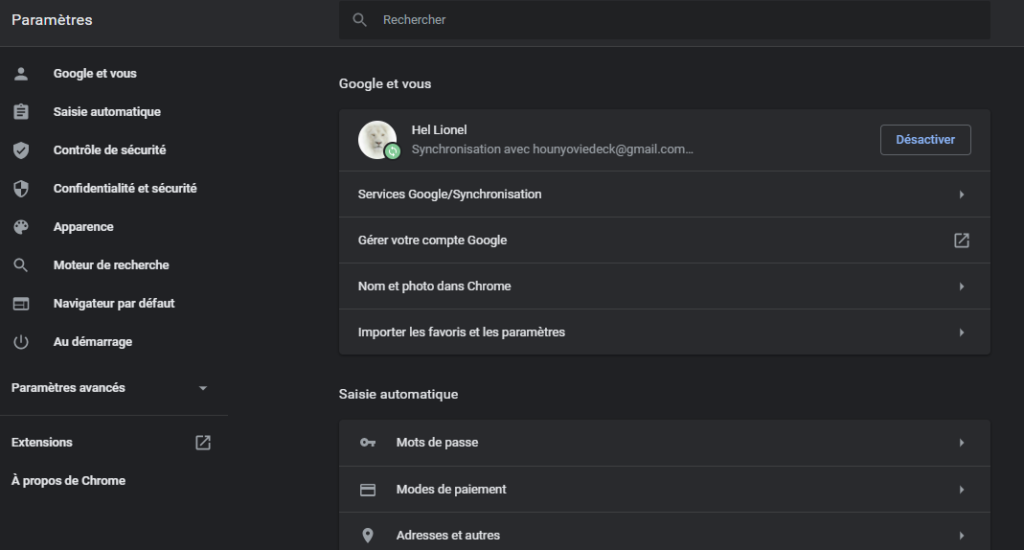
Task: Open the arrow on Adresses et autres row
Action: click(x=961, y=536)
